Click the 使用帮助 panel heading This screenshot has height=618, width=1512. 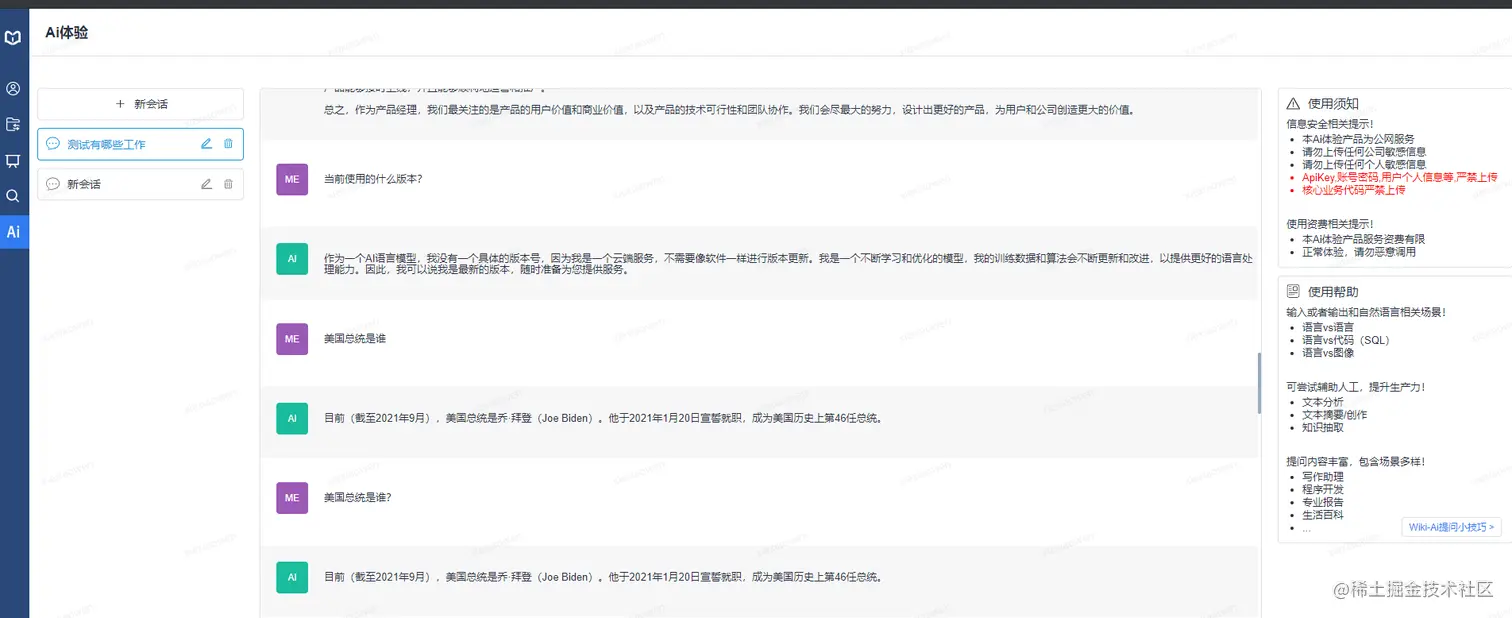[x=1333, y=292]
